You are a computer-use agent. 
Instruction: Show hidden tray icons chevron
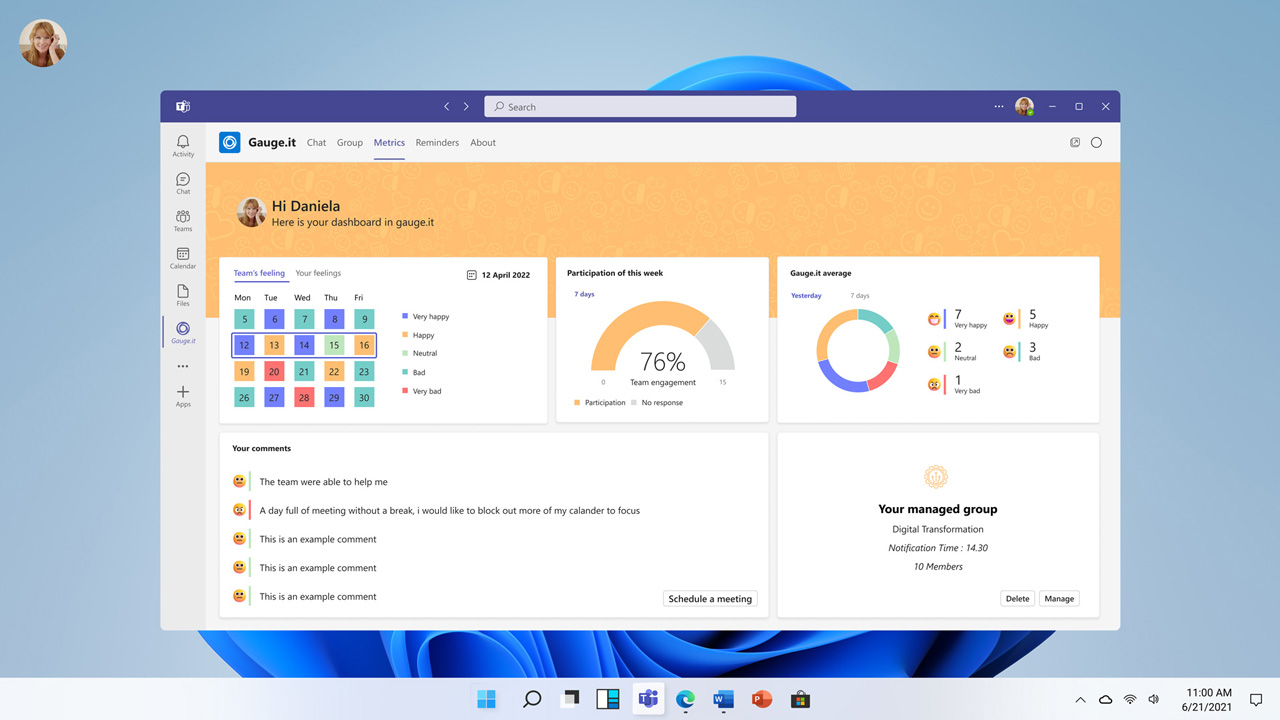(1080, 700)
